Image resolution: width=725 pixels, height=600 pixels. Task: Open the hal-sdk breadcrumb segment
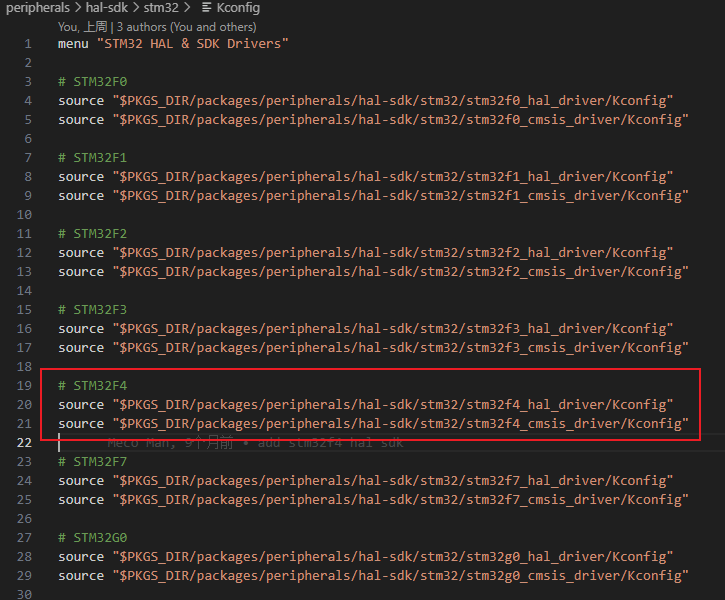(107, 8)
